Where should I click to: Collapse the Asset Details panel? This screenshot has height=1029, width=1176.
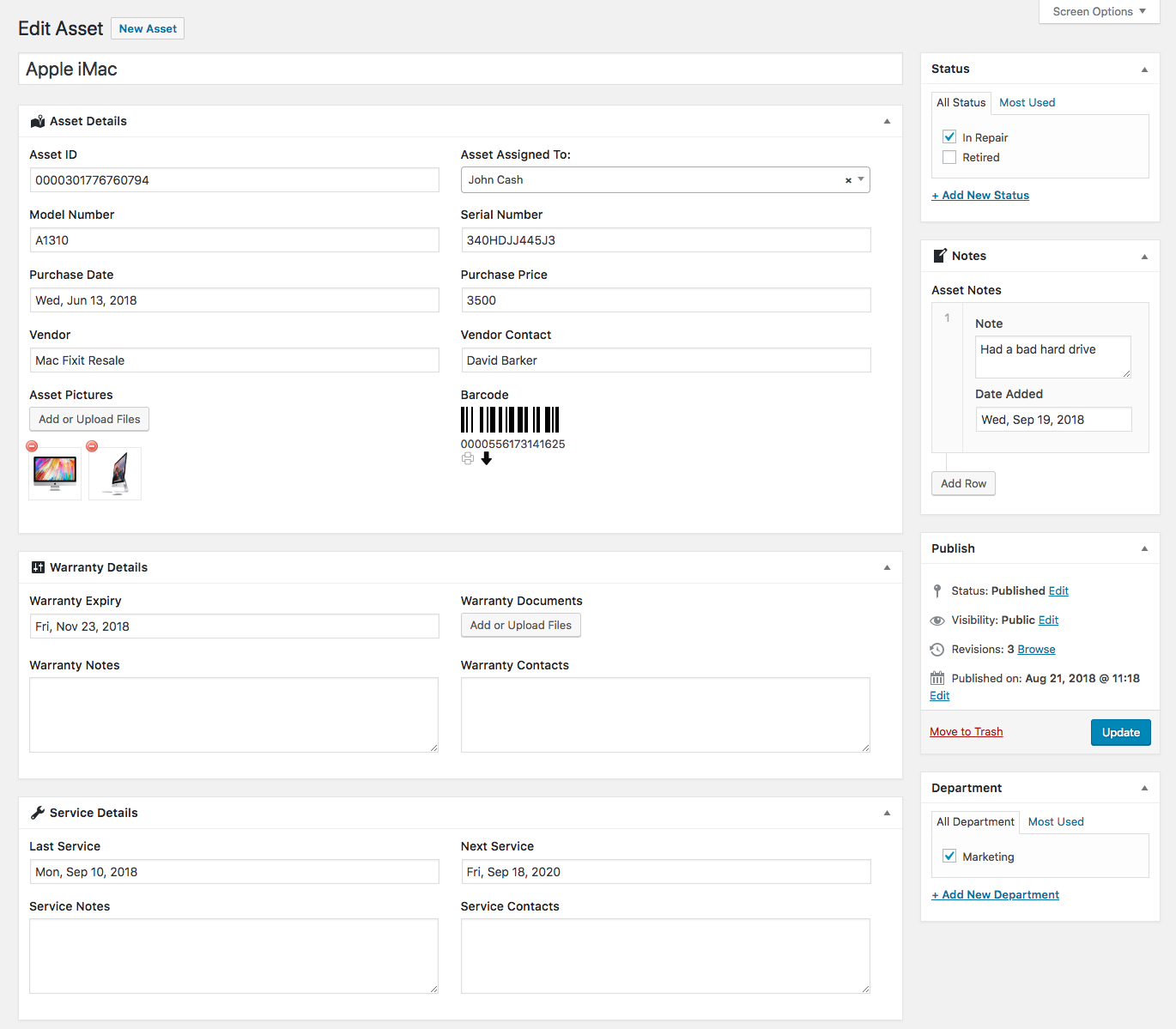point(887,121)
